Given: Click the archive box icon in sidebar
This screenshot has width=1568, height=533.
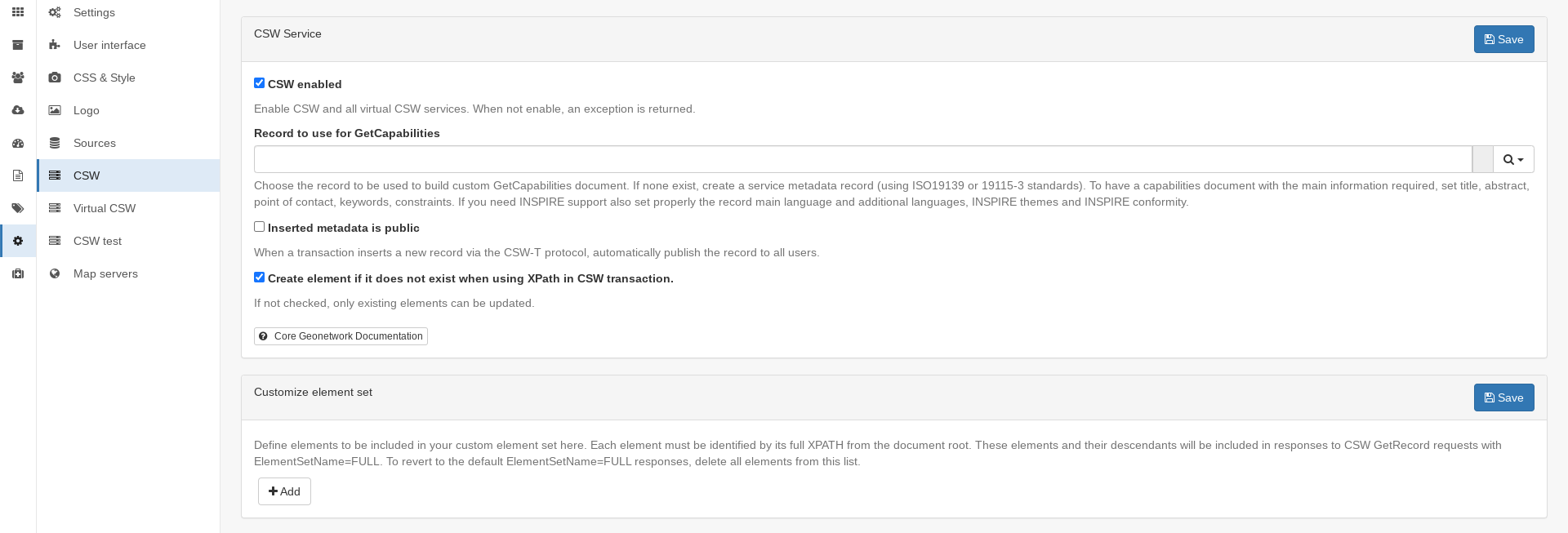Looking at the screenshot, I should (x=18, y=45).
